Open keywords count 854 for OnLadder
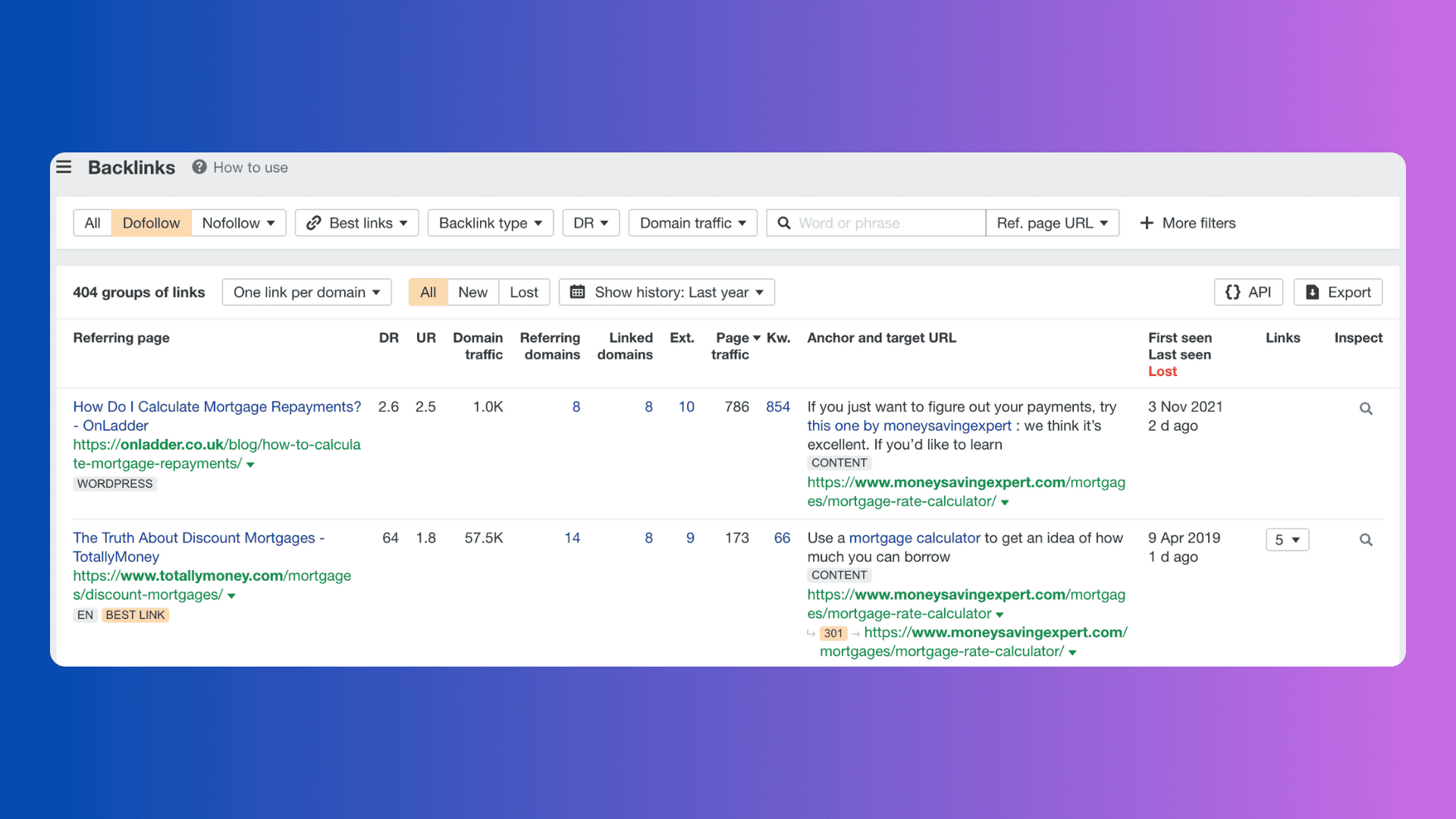 coord(778,406)
